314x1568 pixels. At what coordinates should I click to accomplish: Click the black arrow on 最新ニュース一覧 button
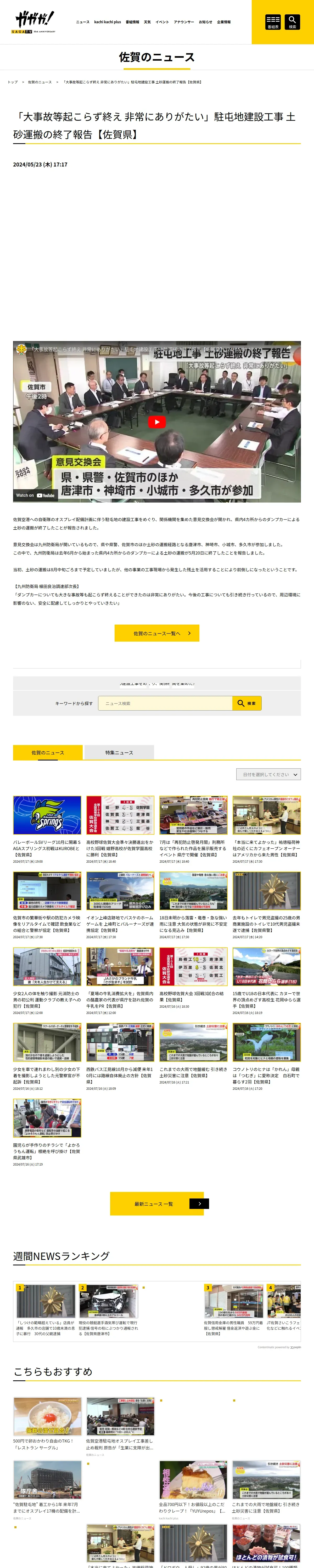pos(199,1203)
